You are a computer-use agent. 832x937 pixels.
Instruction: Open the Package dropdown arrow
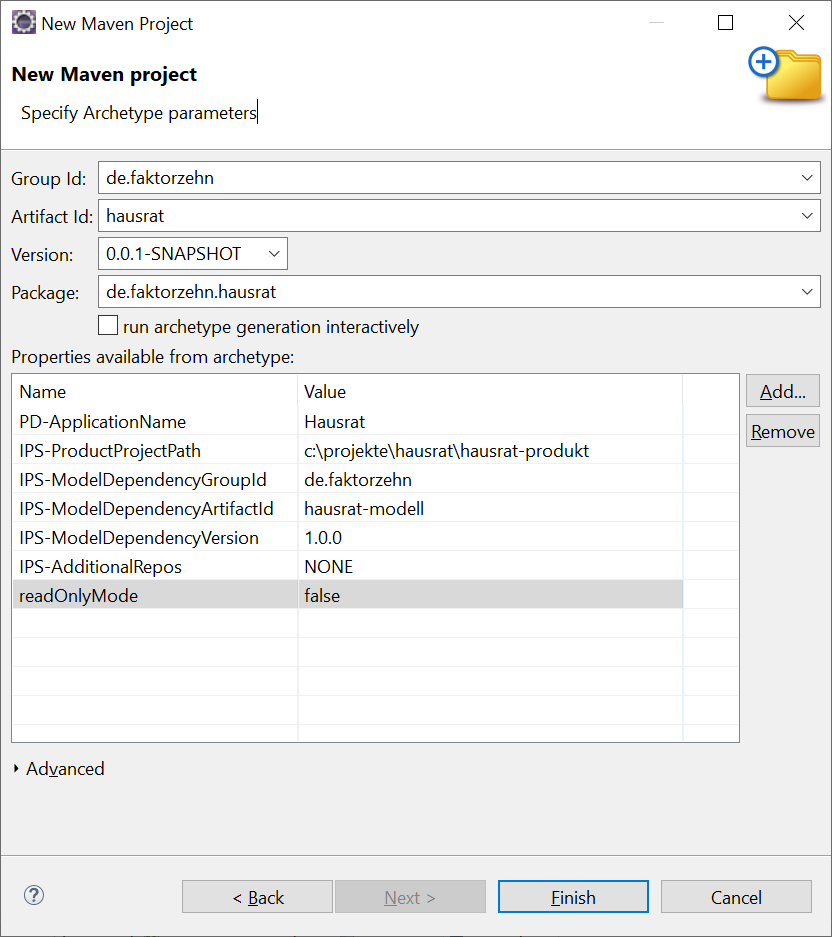coord(806,292)
